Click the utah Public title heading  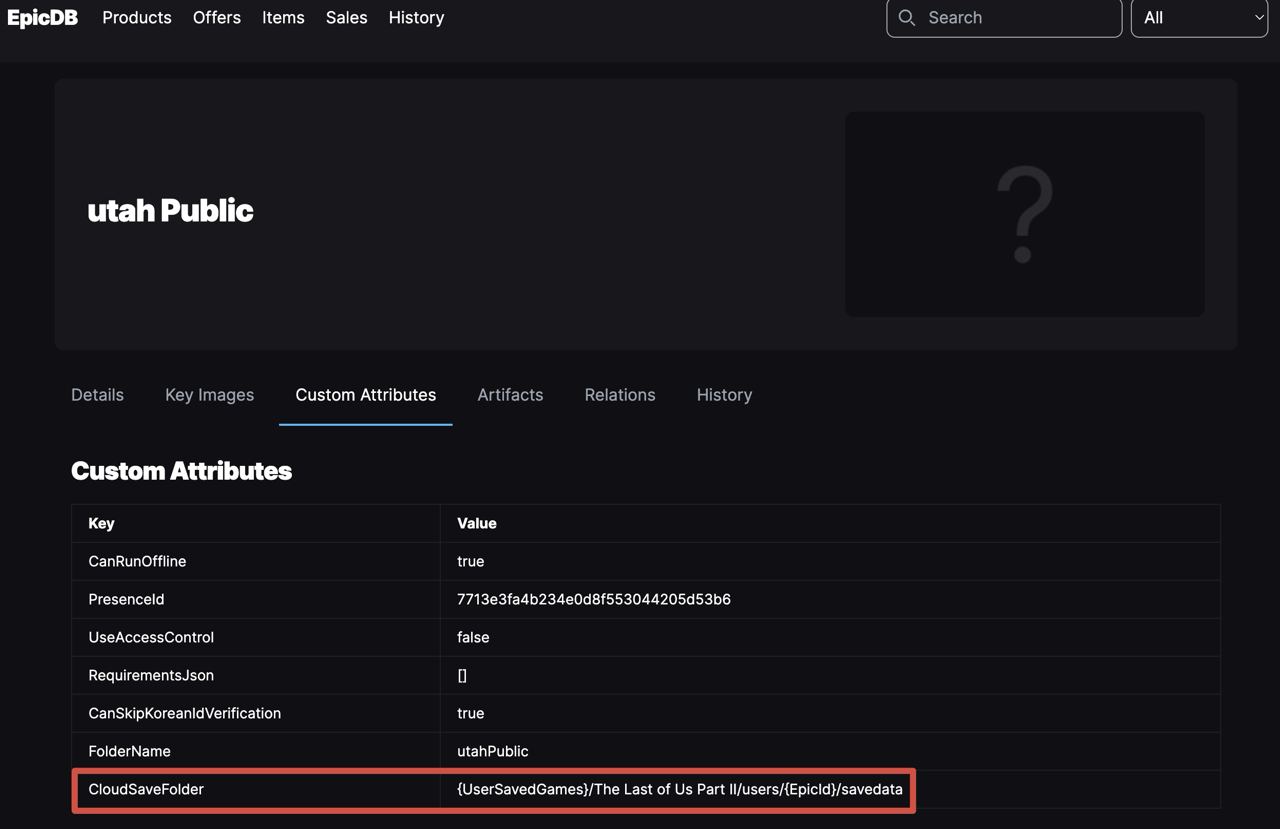tap(170, 210)
